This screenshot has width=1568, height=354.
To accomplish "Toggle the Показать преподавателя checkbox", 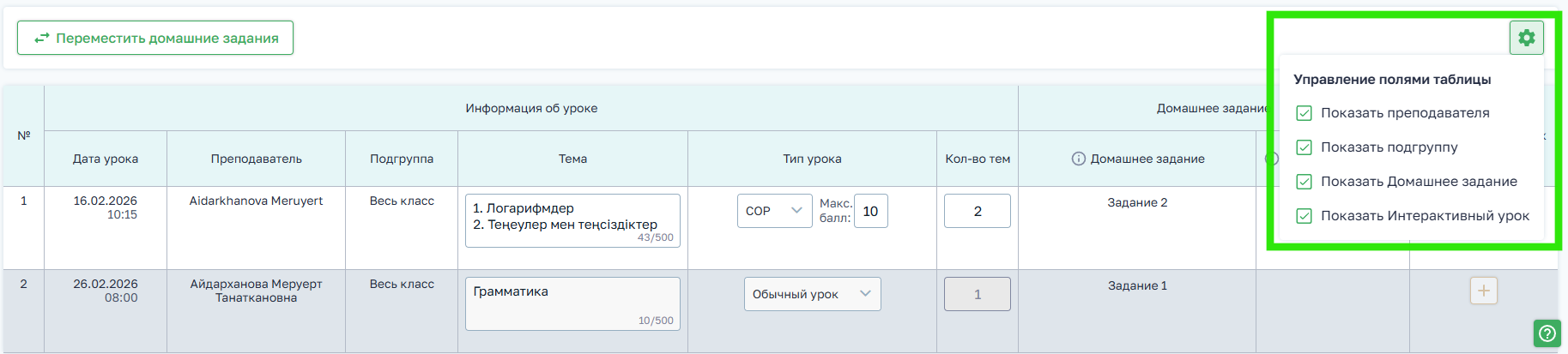I will (x=1304, y=113).
